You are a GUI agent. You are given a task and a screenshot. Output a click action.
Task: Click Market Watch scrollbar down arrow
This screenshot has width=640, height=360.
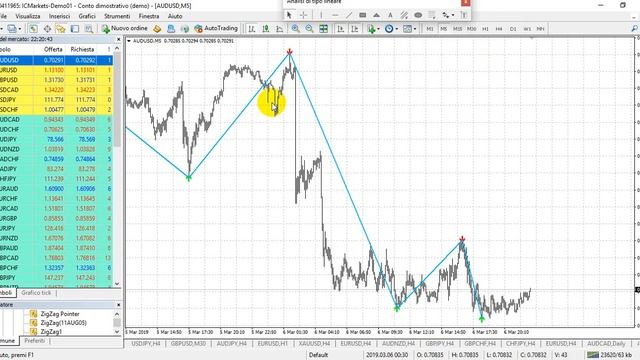coord(117,284)
